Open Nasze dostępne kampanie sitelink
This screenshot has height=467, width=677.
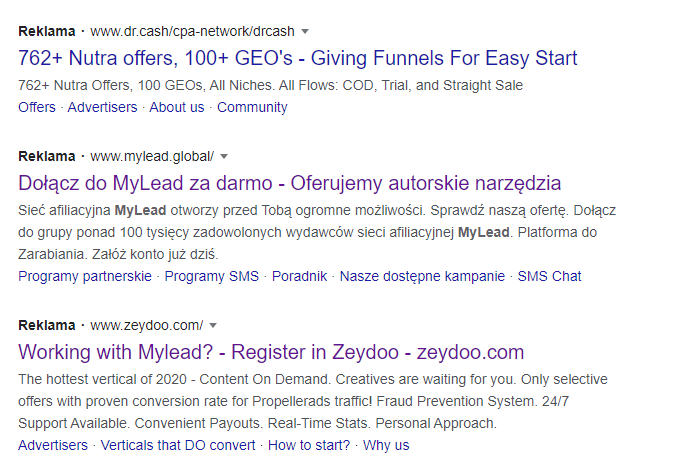pos(424,276)
